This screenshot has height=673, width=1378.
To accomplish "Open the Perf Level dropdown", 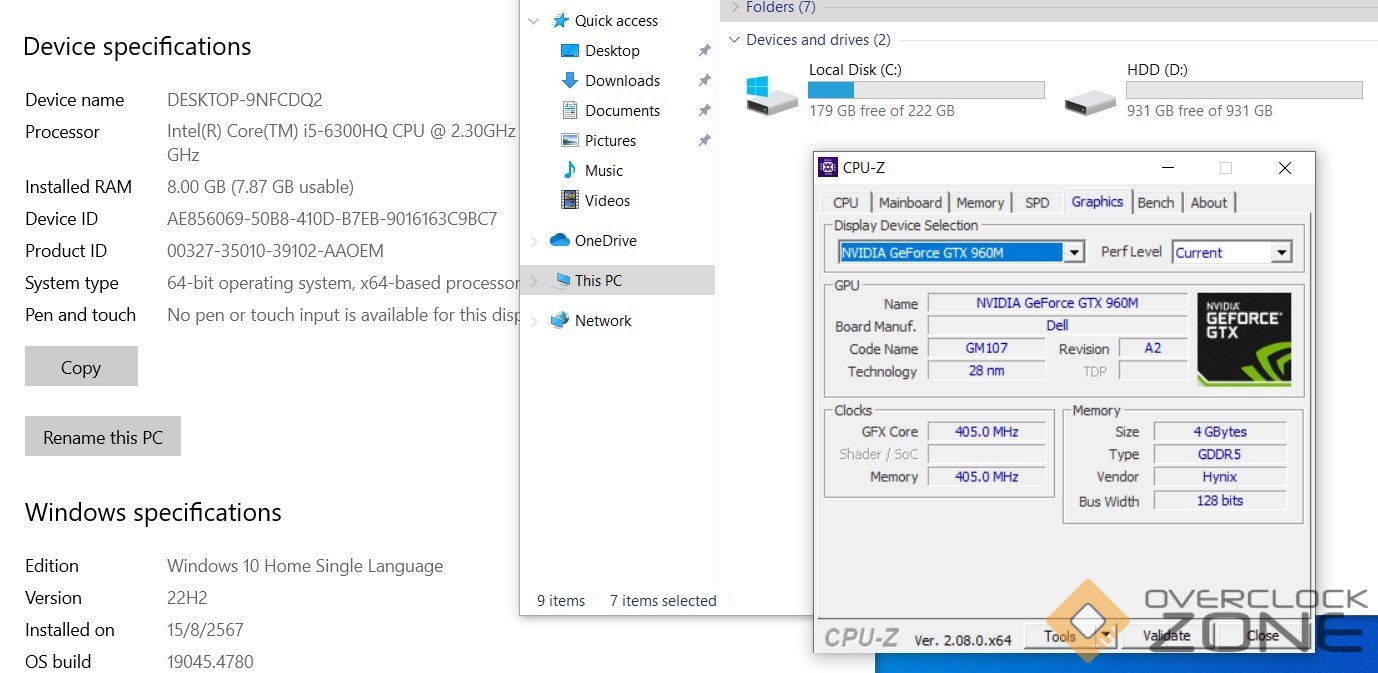I will click(x=1281, y=253).
